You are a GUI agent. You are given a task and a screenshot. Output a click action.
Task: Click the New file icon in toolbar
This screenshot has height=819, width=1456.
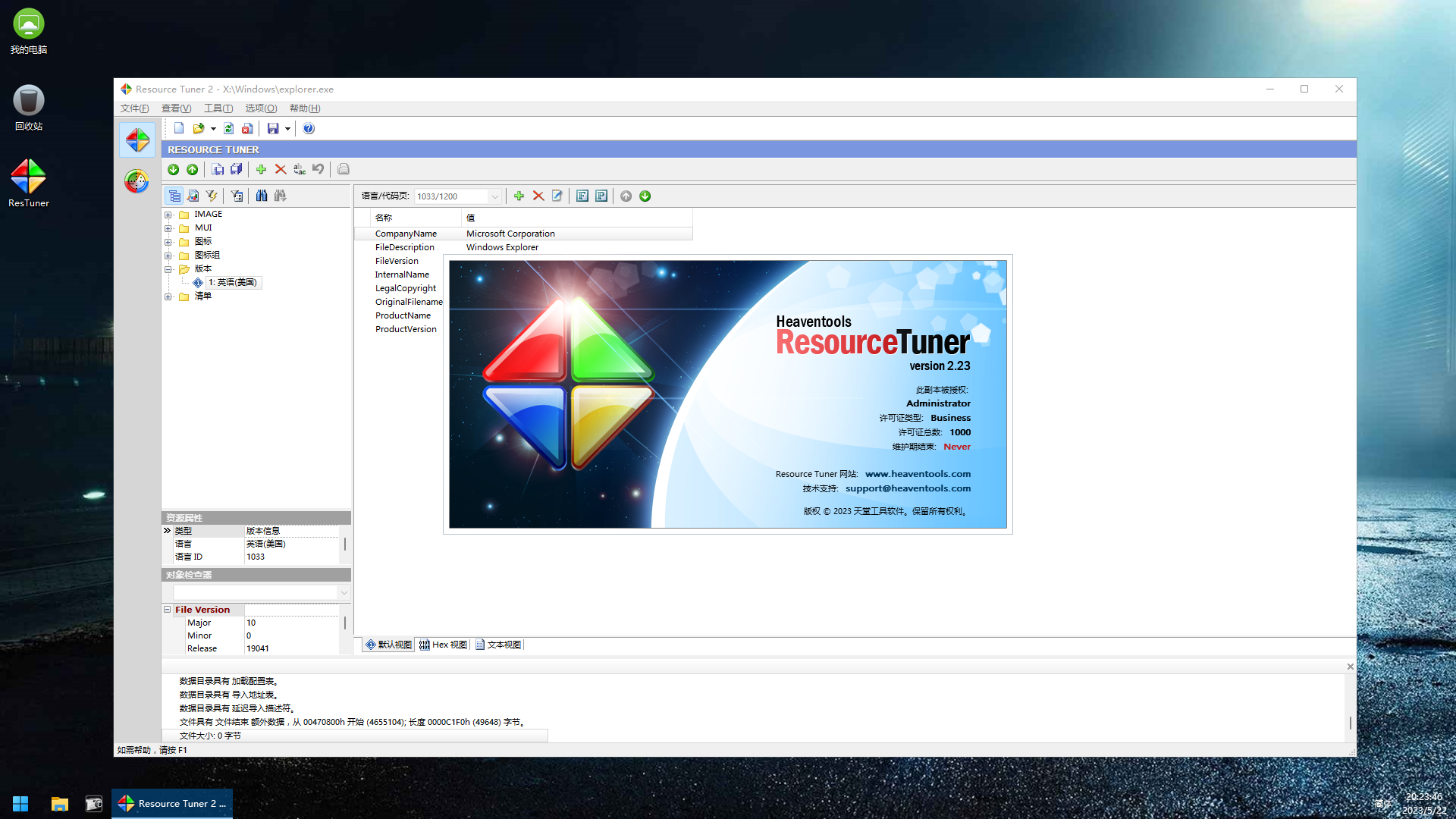[179, 128]
